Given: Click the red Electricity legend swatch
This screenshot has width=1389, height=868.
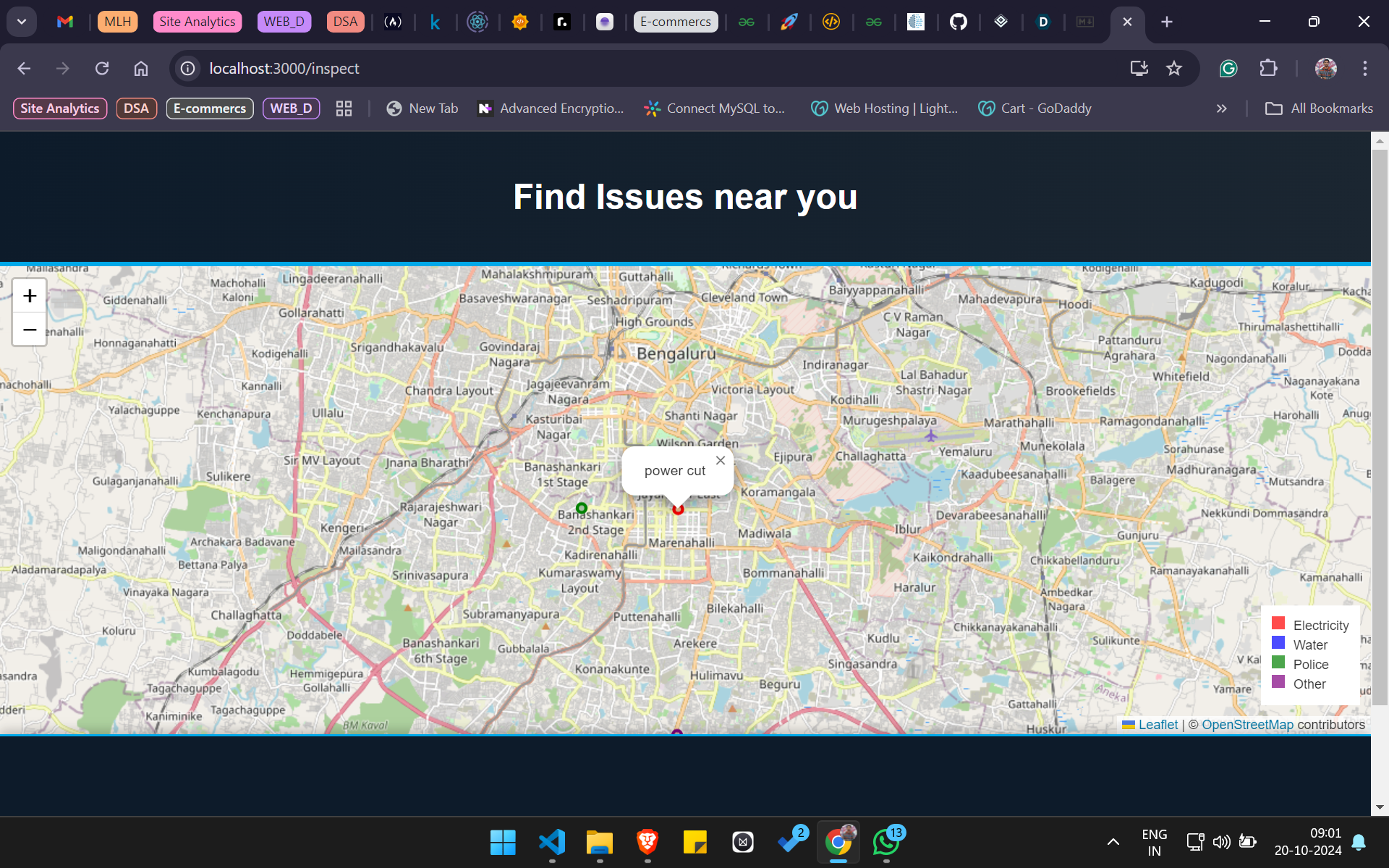Looking at the screenshot, I should point(1278,624).
